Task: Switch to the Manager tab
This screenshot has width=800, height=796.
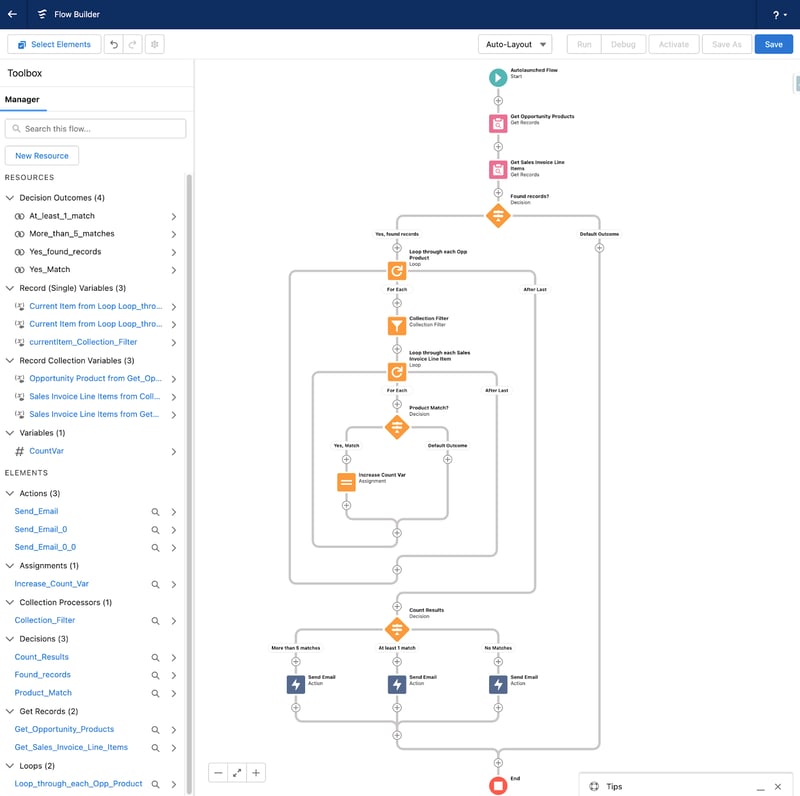Action: pyautogui.click(x=22, y=99)
